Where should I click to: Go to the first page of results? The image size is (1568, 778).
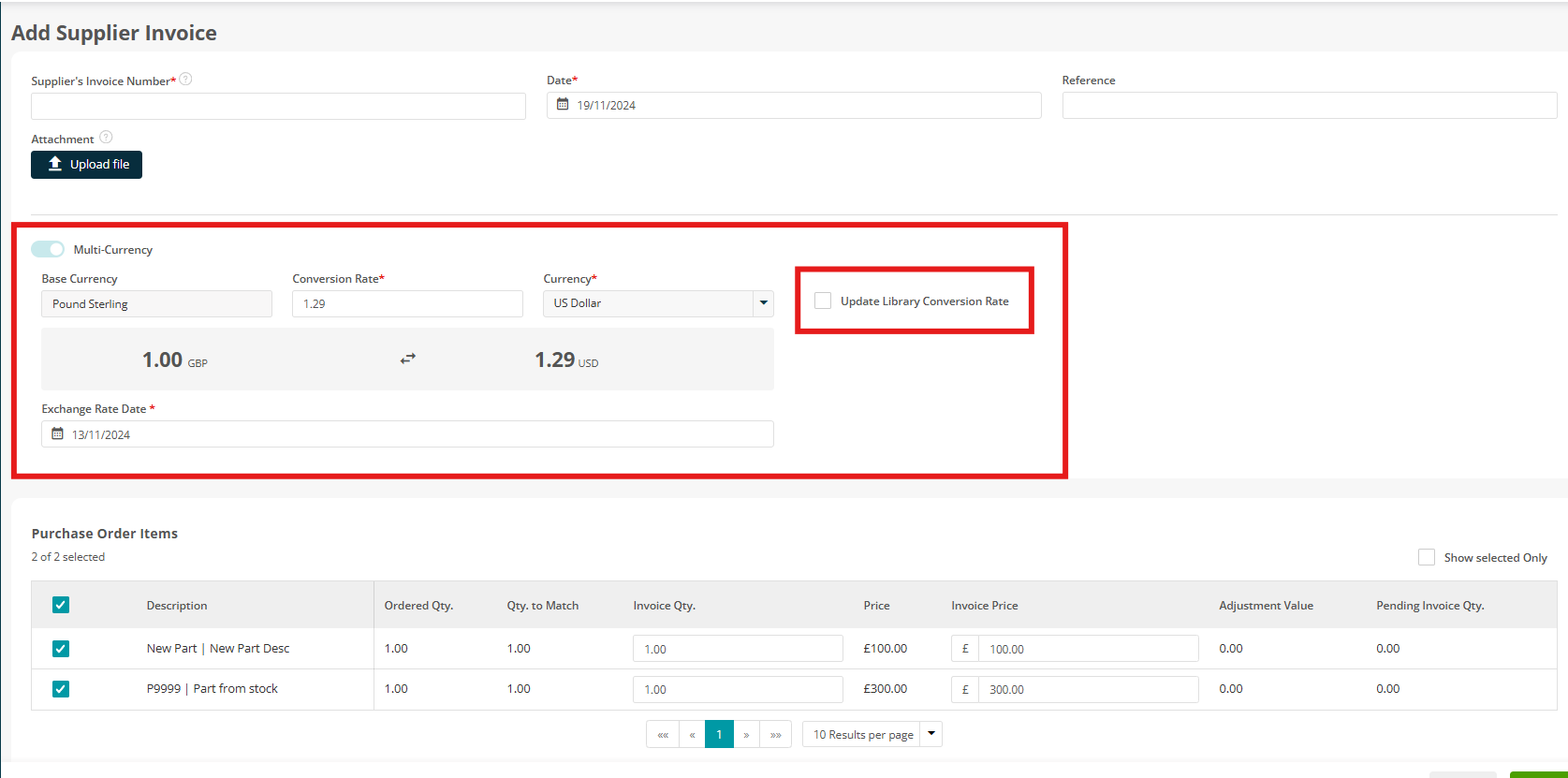coord(663,735)
